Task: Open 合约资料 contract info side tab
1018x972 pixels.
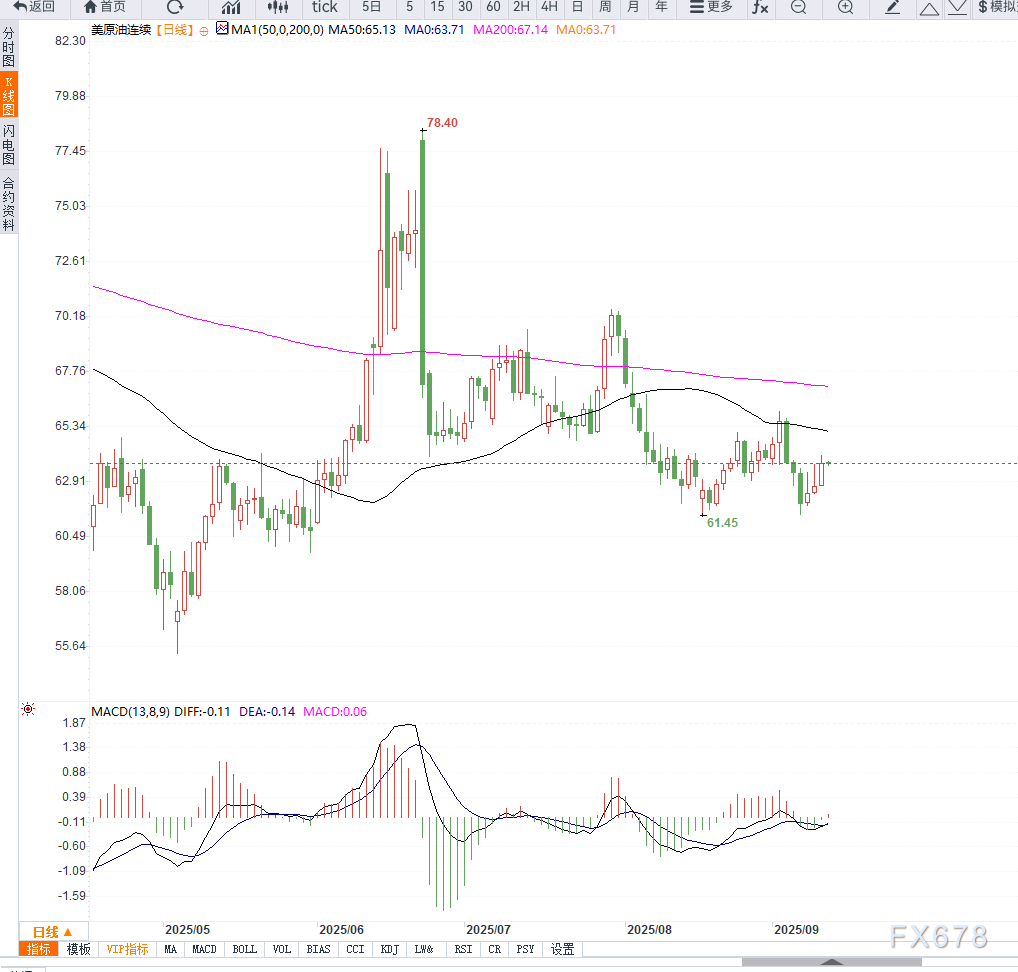Action: (8, 204)
